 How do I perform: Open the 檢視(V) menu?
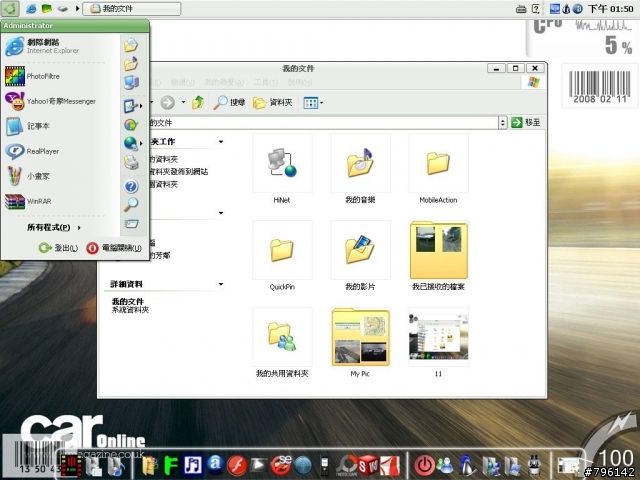182,82
